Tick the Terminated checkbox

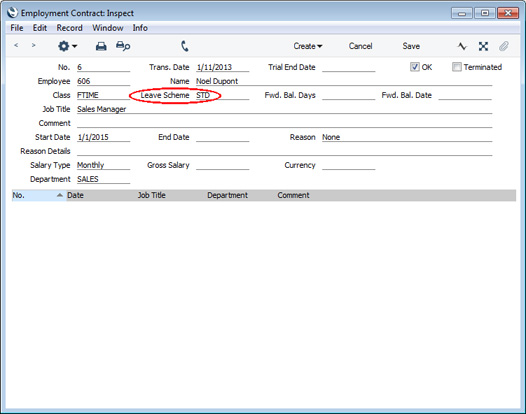point(457,67)
